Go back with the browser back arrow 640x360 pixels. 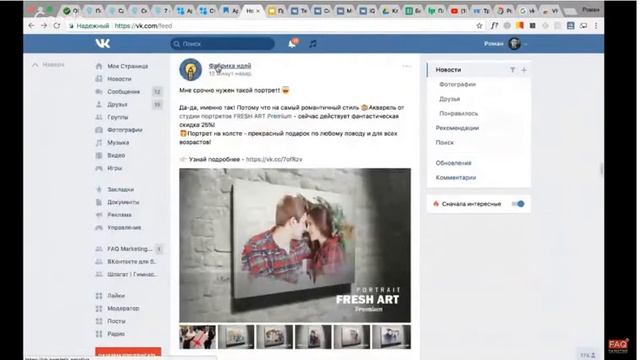pyautogui.click(x=32, y=26)
